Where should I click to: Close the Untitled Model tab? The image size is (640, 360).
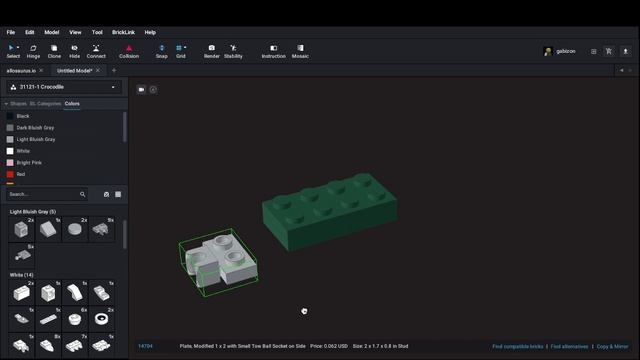click(98, 71)
